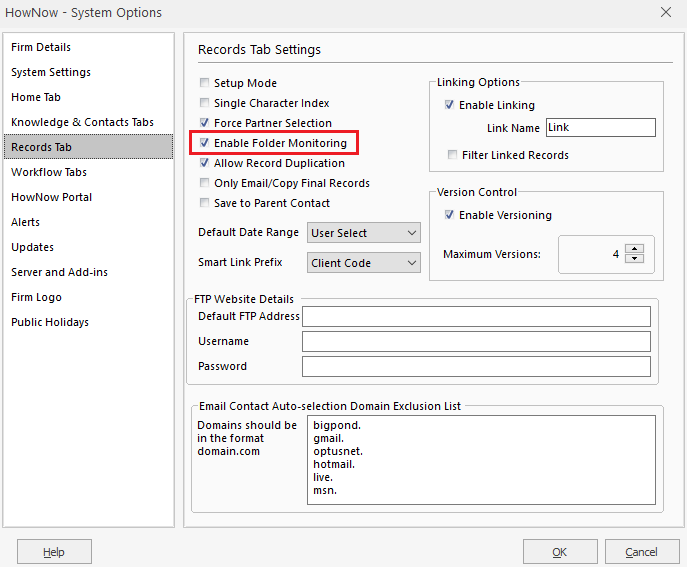Click 'live.' in exclusion list
Image resolution: width=687 pixels, height=567 pixels.
coord(323,477)
